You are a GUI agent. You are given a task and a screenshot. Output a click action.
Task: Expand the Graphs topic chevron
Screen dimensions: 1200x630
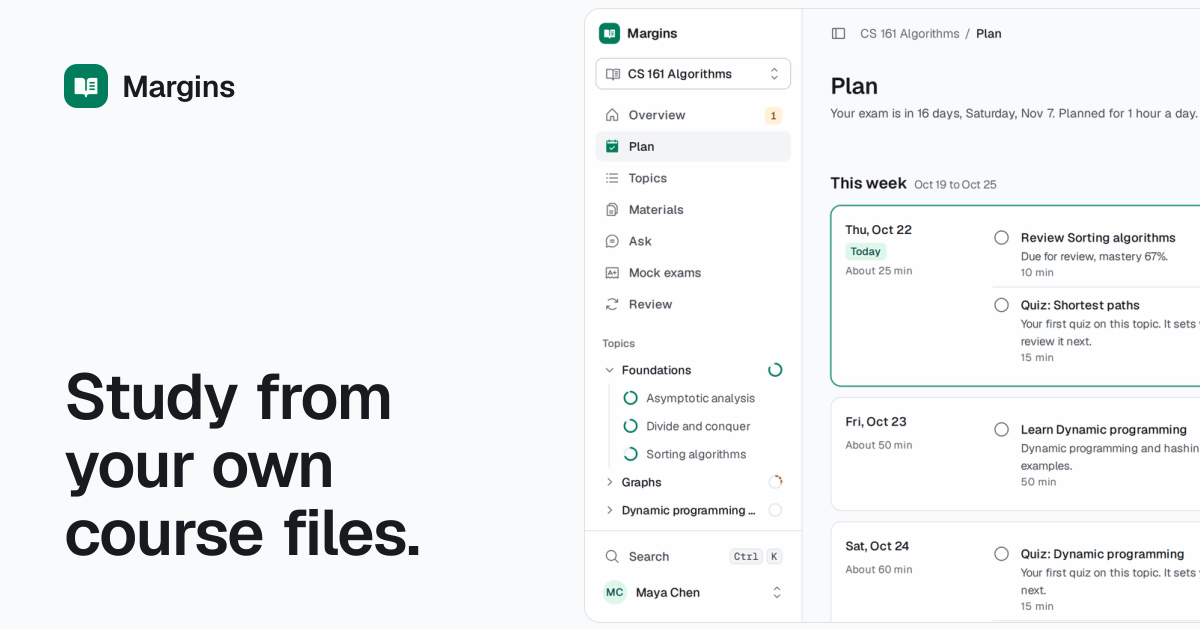tap(609, 482)
